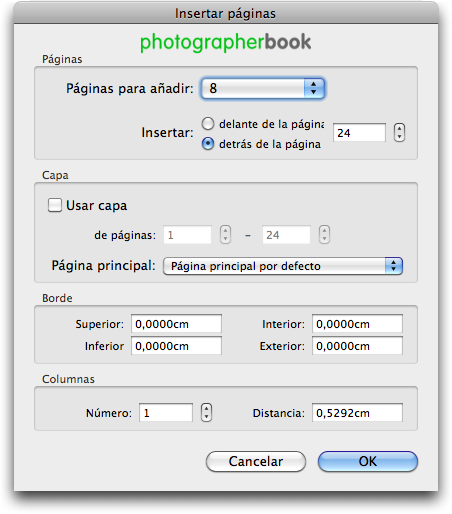Click the Interior border field

click(x=357, y=324)
